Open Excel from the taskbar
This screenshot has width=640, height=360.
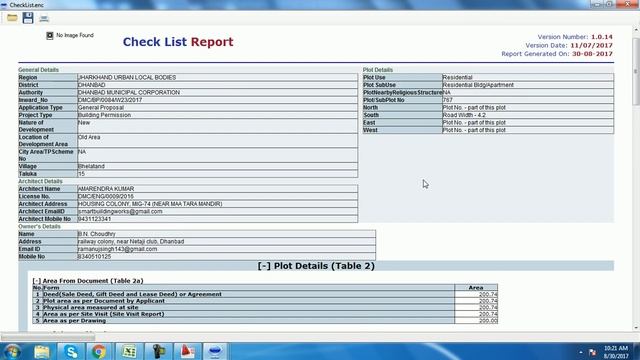tap(129, 351)
